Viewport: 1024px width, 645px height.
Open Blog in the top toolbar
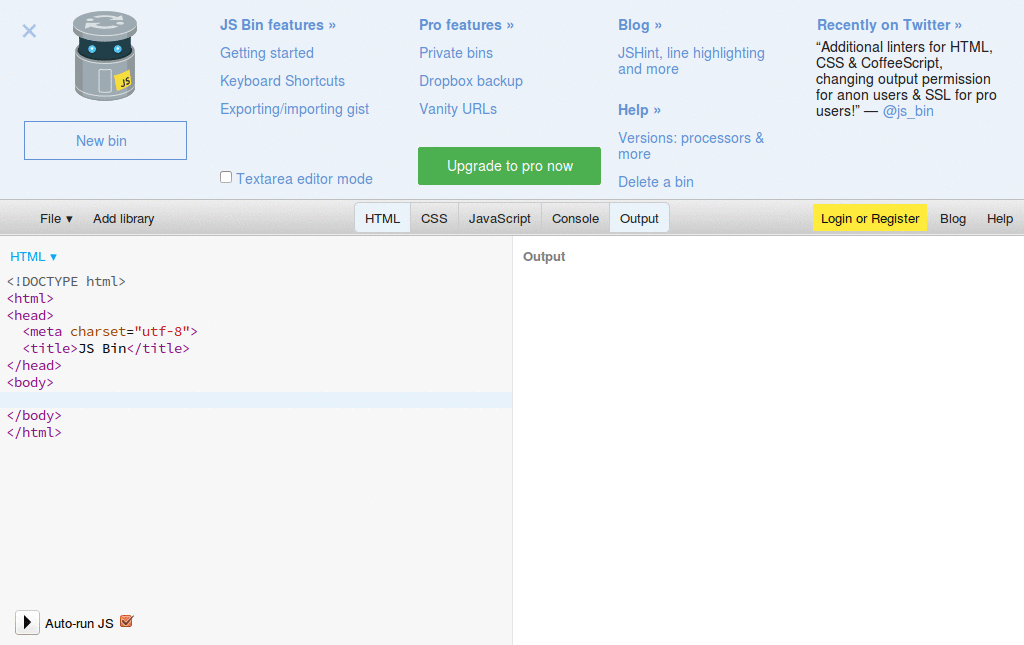click(x=953, y=219)
